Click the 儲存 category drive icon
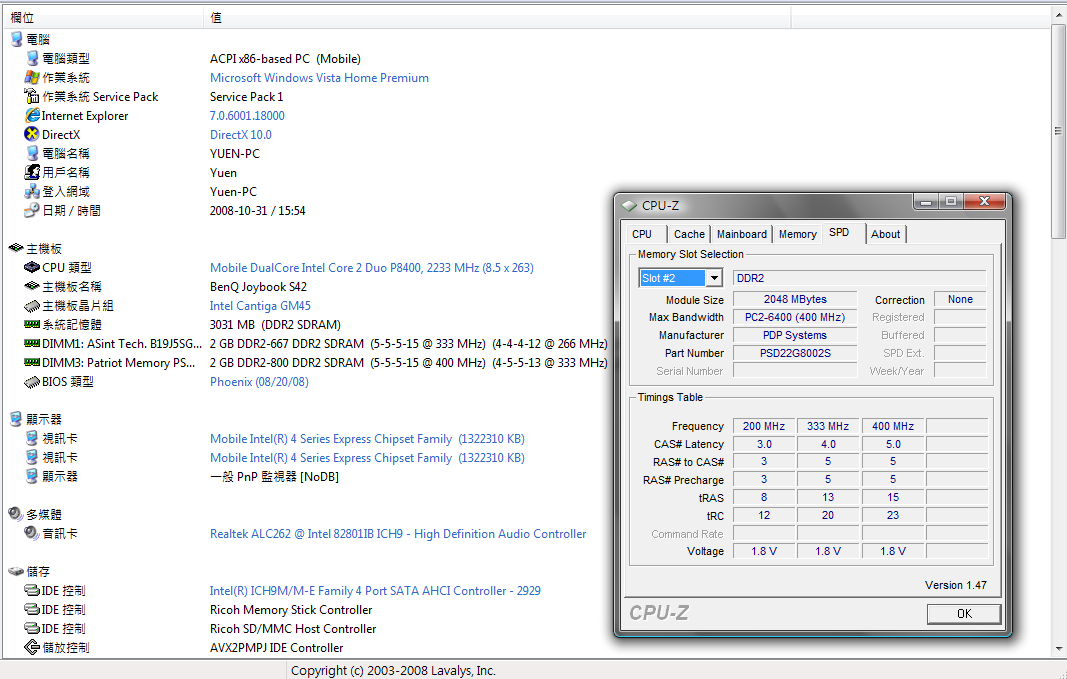Image resolution: width=1067 pixels, height=679 pixels. [16, 572]
